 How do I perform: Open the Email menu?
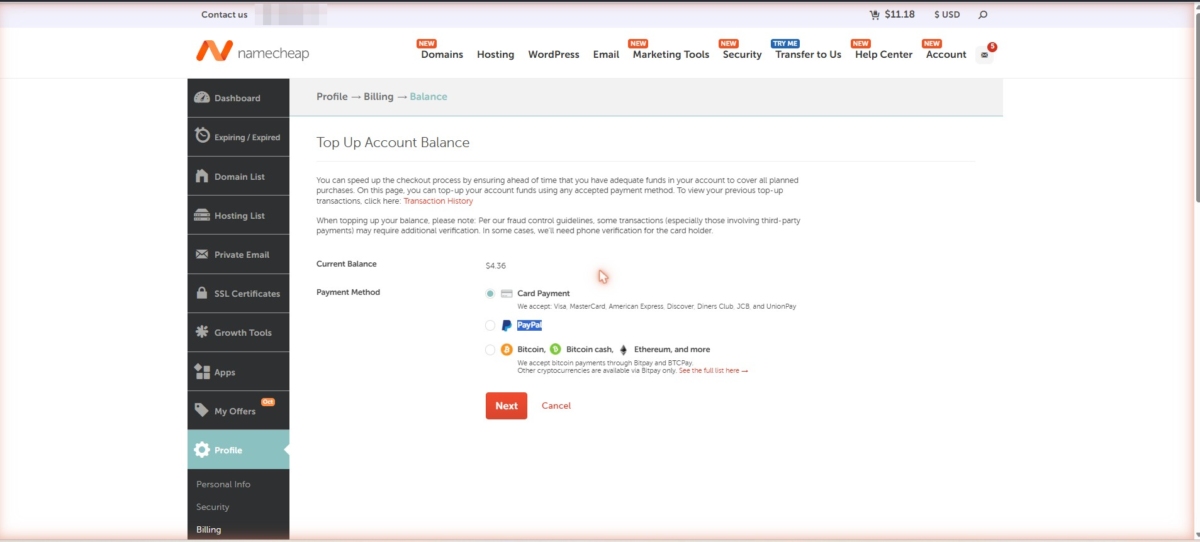pyautogui.click(x=606, y=55)
